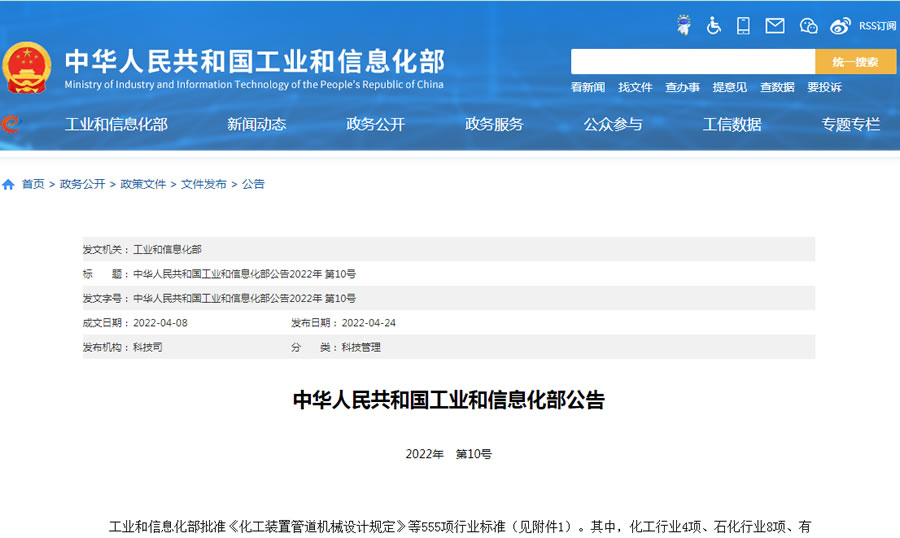Screen dimensions: 900x538
Task: Open the wheelchair accessibility mode icon
Action: pyautogui.click(x=714, y=26)
